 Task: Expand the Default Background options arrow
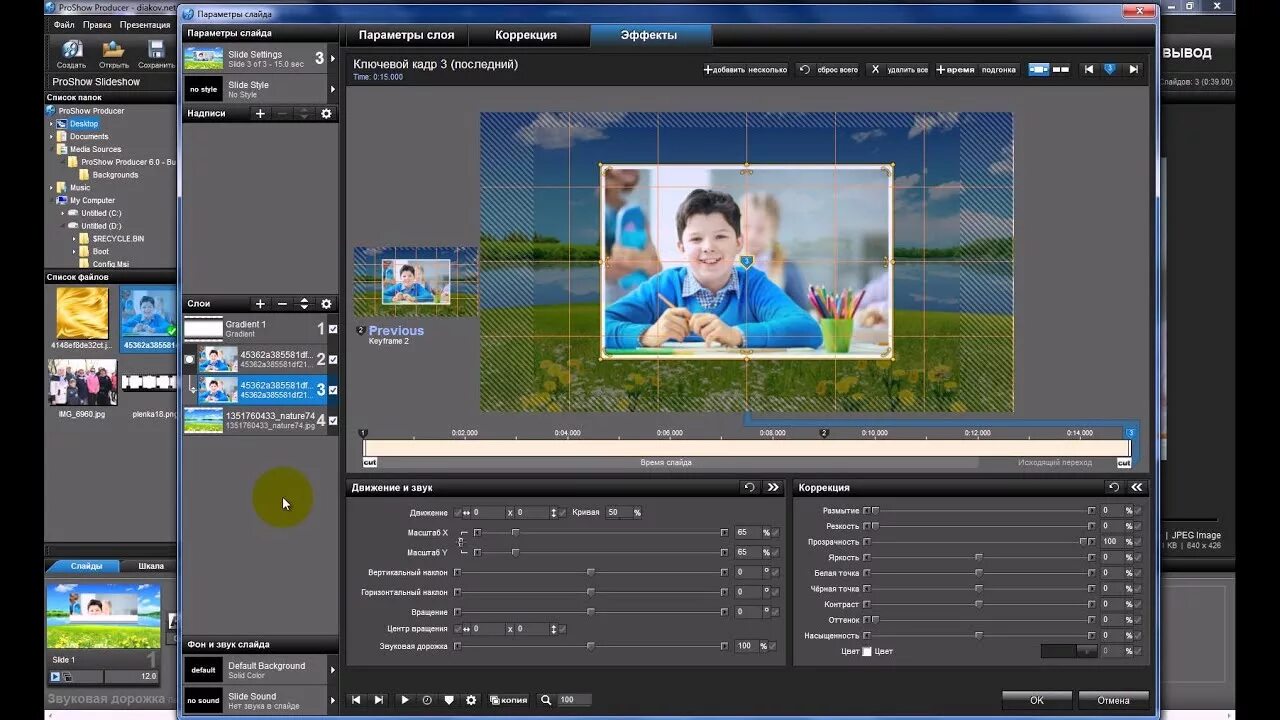tap(333, 670)
